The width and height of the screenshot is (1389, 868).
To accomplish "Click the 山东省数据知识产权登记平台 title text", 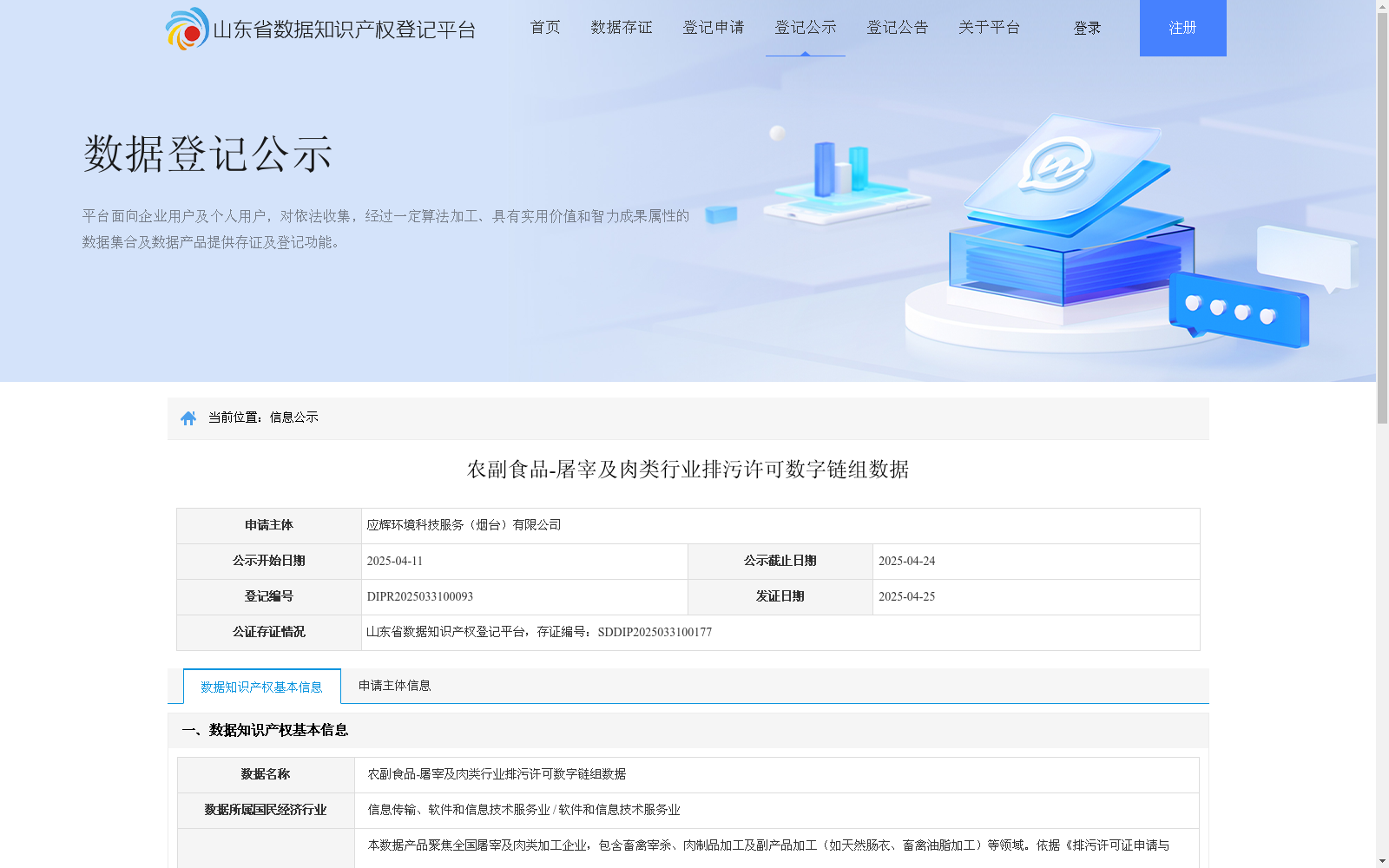I will 345,30.
